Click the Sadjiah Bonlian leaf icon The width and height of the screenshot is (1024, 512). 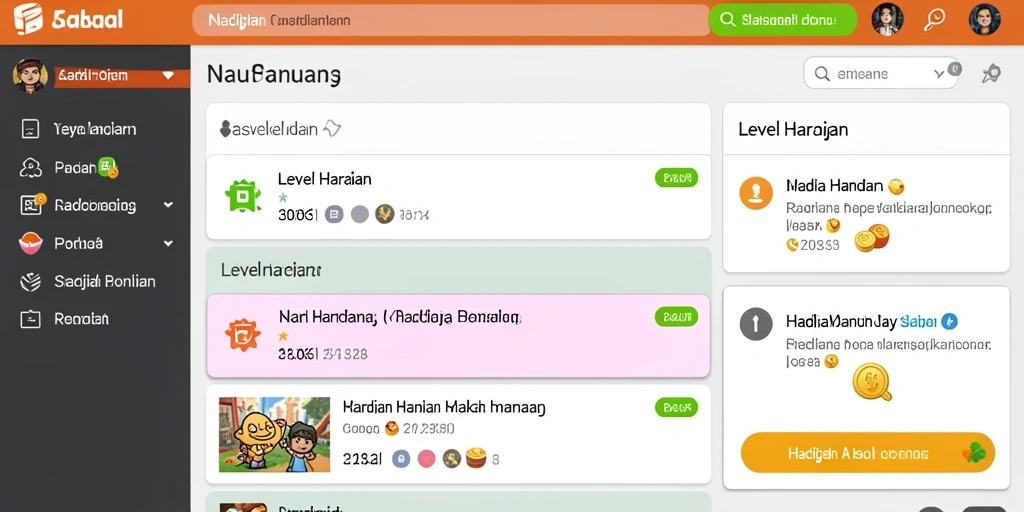pyautogui.click(x=31, y=281)
